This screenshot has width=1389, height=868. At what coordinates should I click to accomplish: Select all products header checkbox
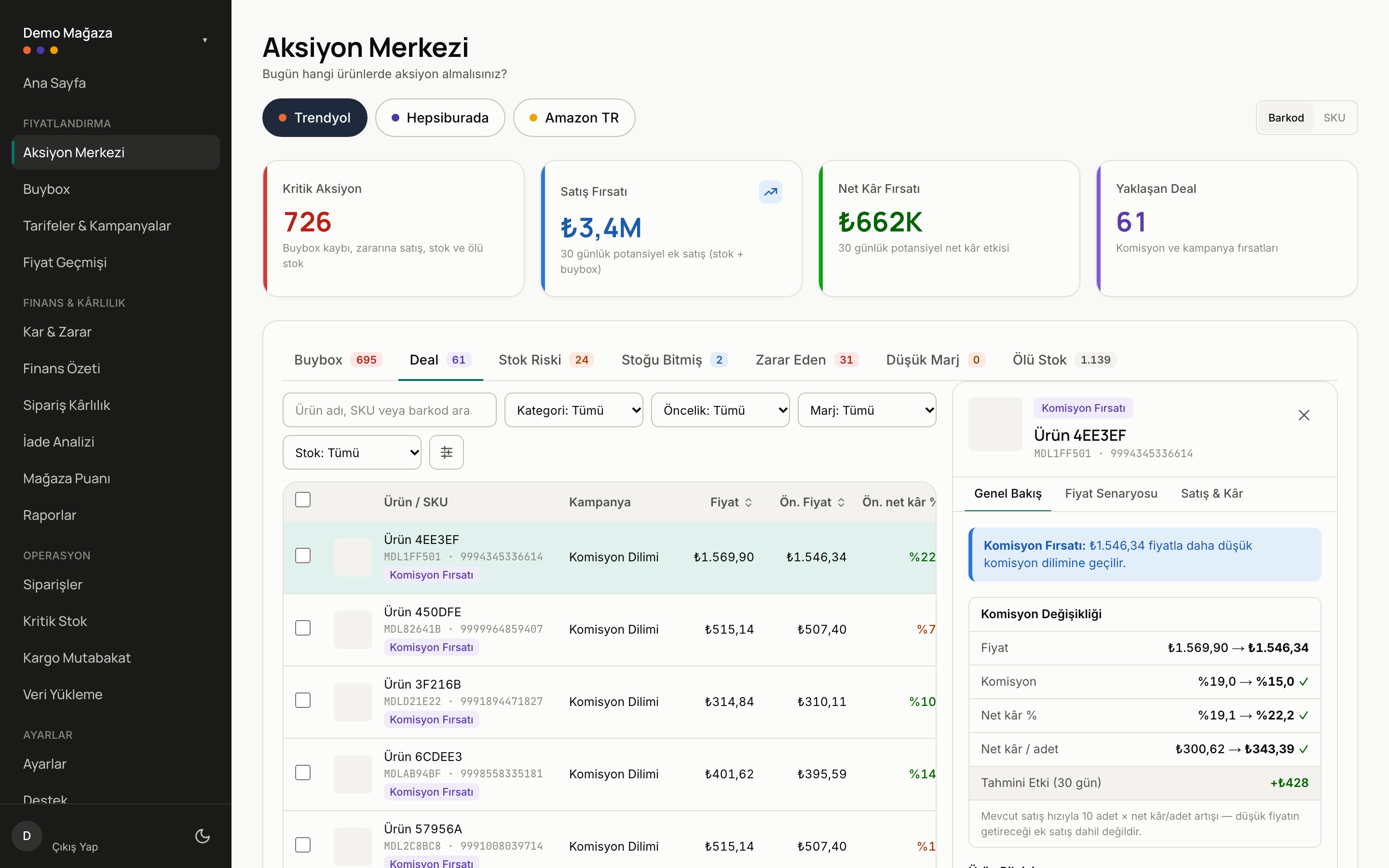coord(302,500)
